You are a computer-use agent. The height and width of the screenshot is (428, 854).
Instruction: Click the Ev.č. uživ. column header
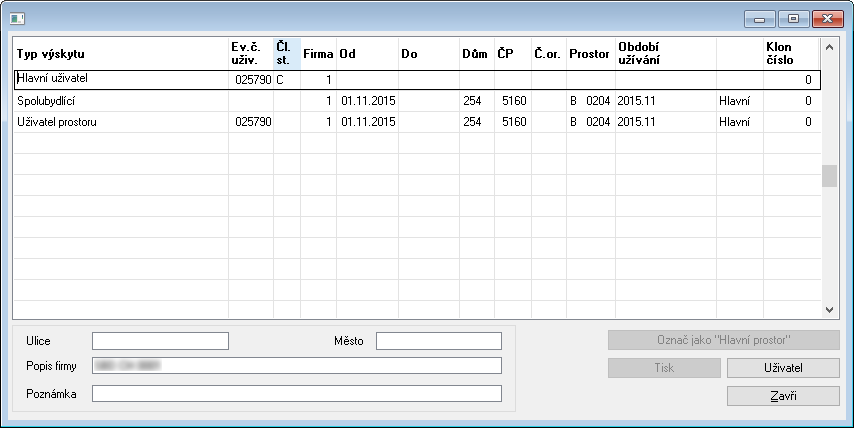click(251, 53)
